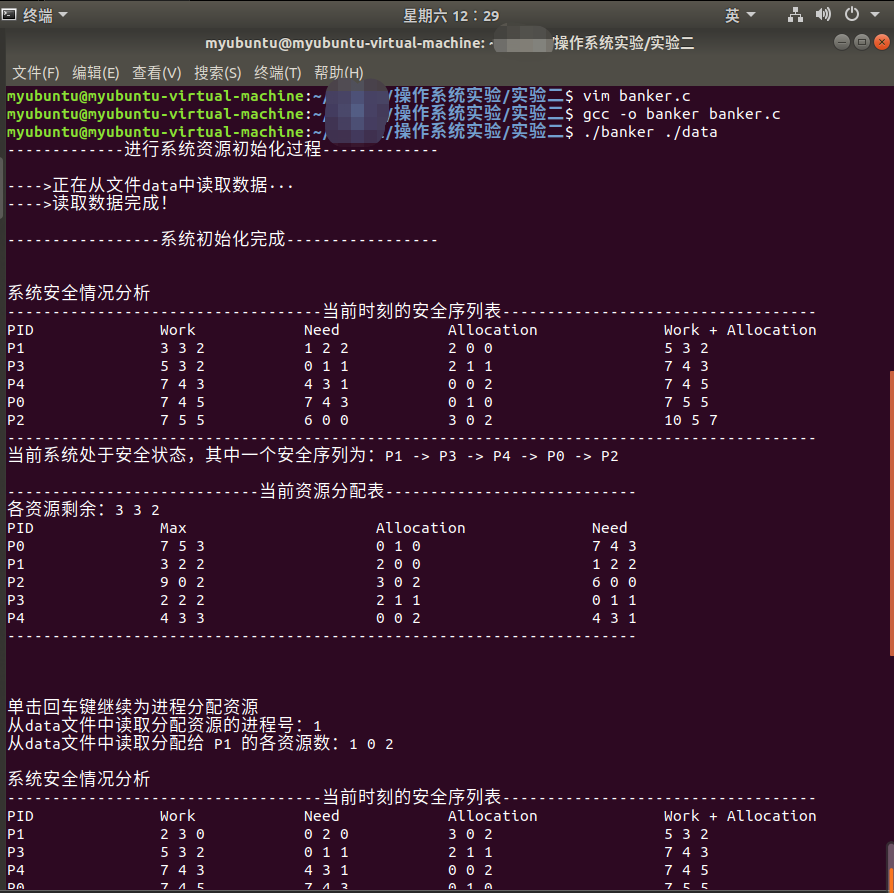Minimize the terminal window
This screenshot has width=894, height=893.
(842, 42)
